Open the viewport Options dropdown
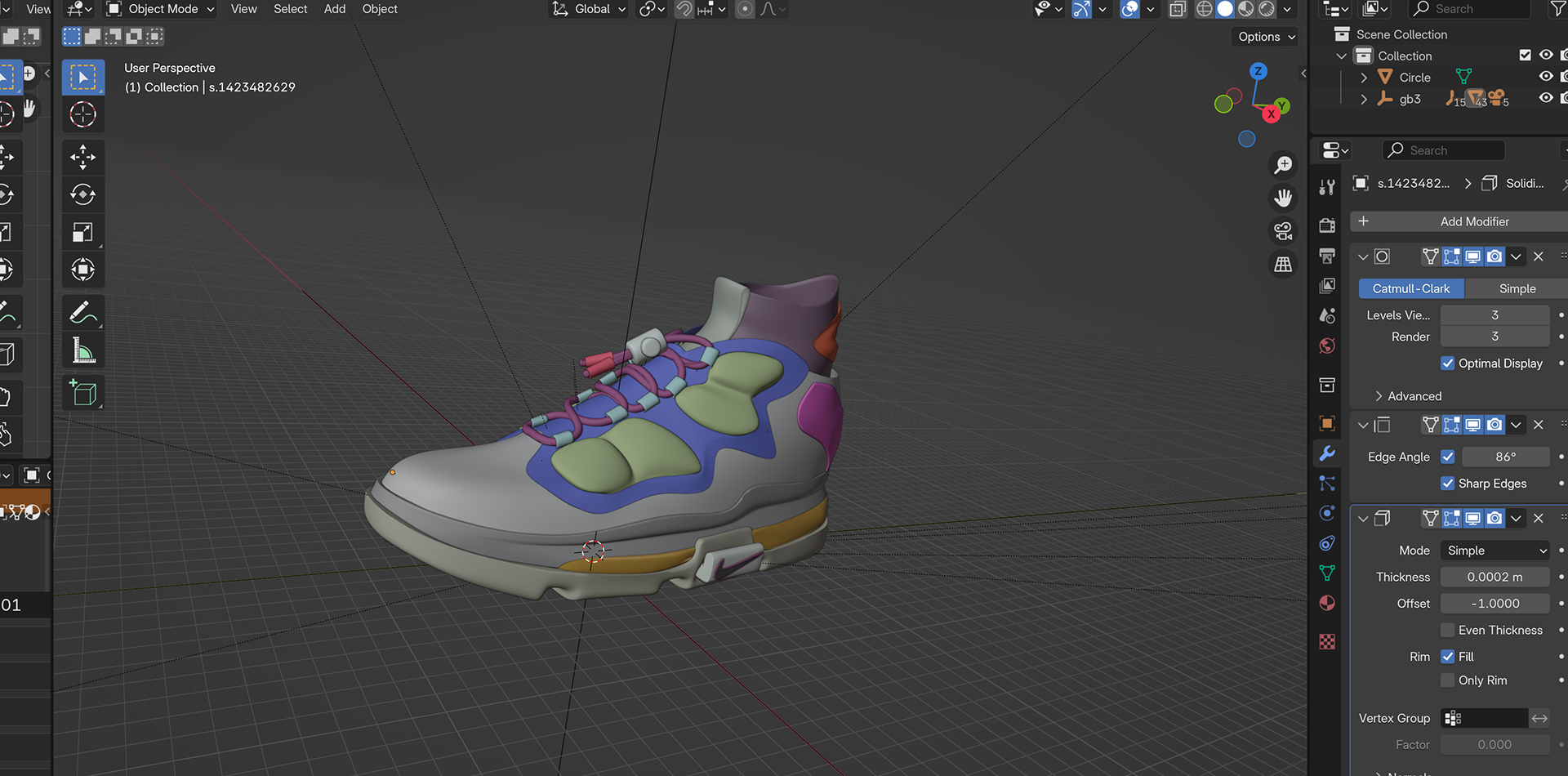 pyautogui.click(x=1265, y=37)
